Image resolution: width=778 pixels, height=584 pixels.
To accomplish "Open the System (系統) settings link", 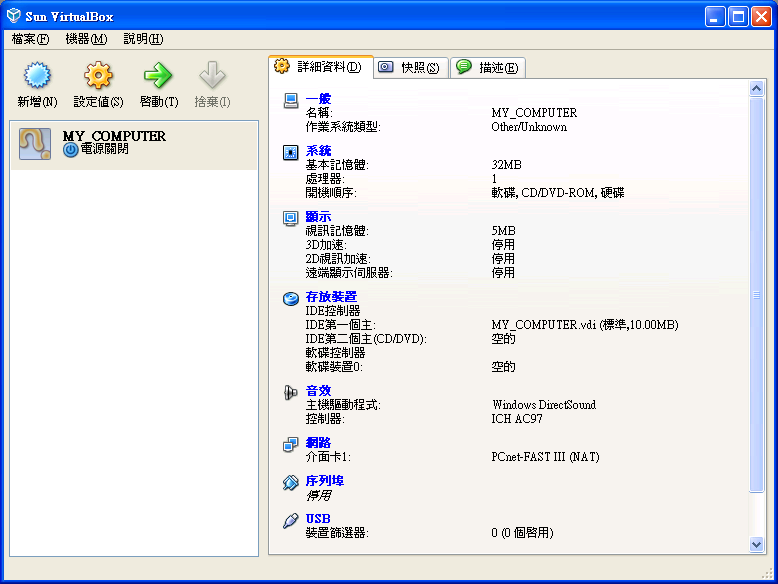I will coord(318,150).
